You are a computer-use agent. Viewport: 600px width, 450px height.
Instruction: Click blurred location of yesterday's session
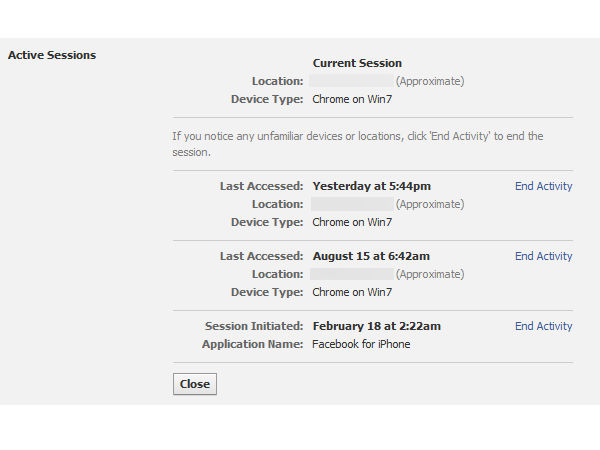pos(351,204)
